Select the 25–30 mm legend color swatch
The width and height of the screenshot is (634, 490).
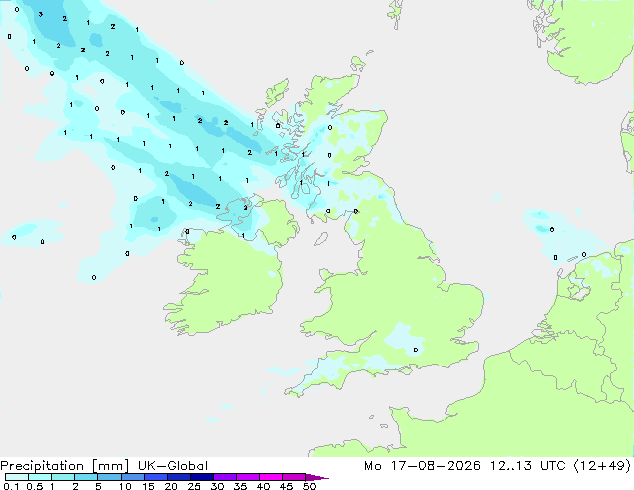[x=202, y=477]
